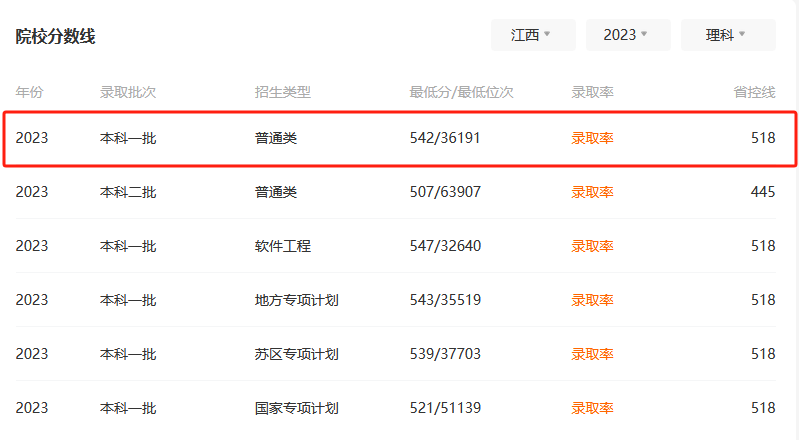Click 录取率 link for 542/36191 row
Screen dimensions: 799x440
coord(592,138)
